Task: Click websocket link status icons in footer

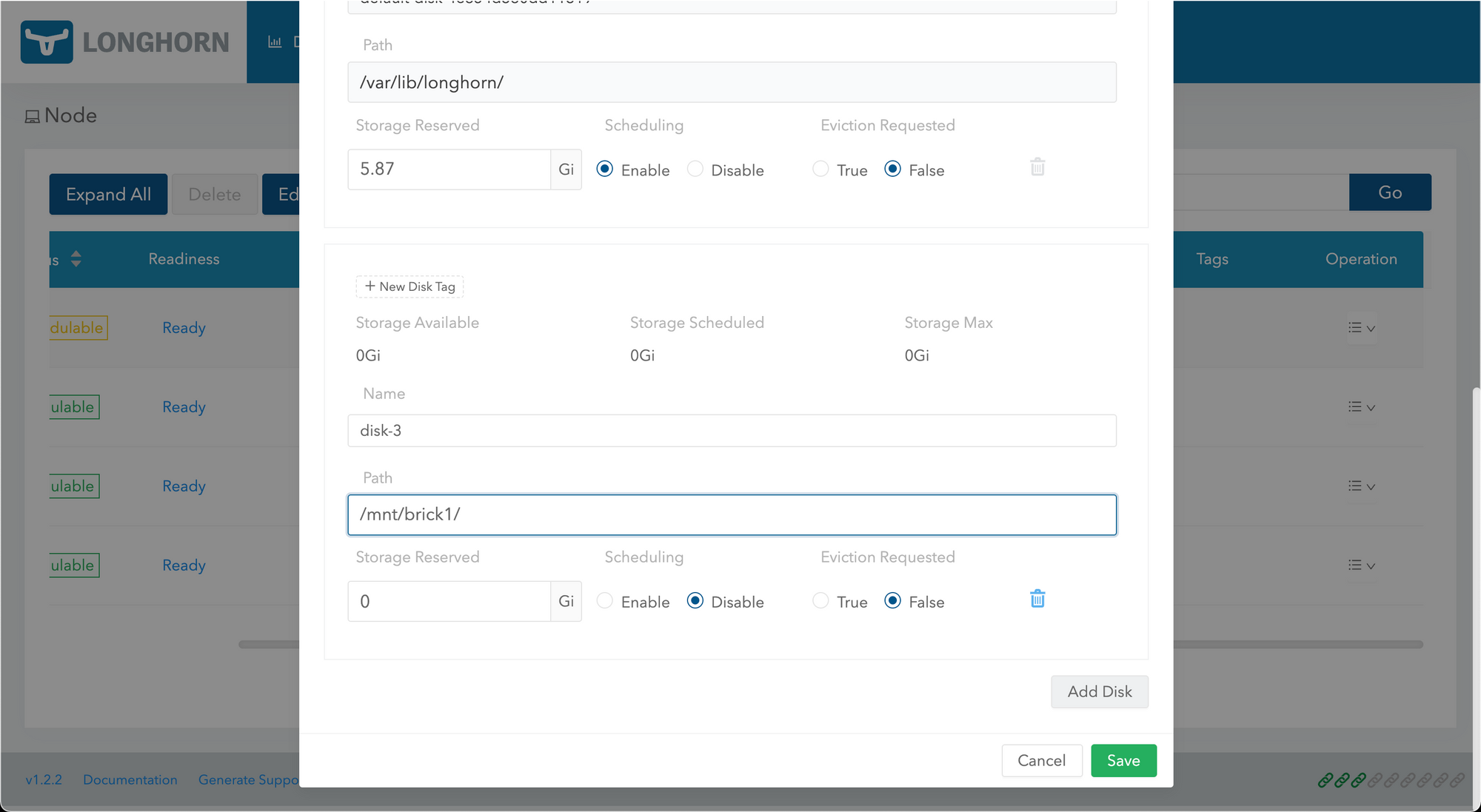Action: tap(1391, 780)
